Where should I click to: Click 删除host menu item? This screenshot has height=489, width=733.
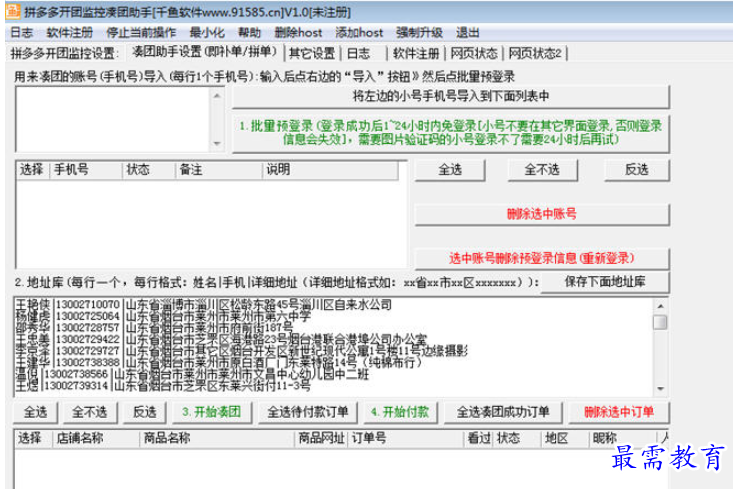pos(298,33)
